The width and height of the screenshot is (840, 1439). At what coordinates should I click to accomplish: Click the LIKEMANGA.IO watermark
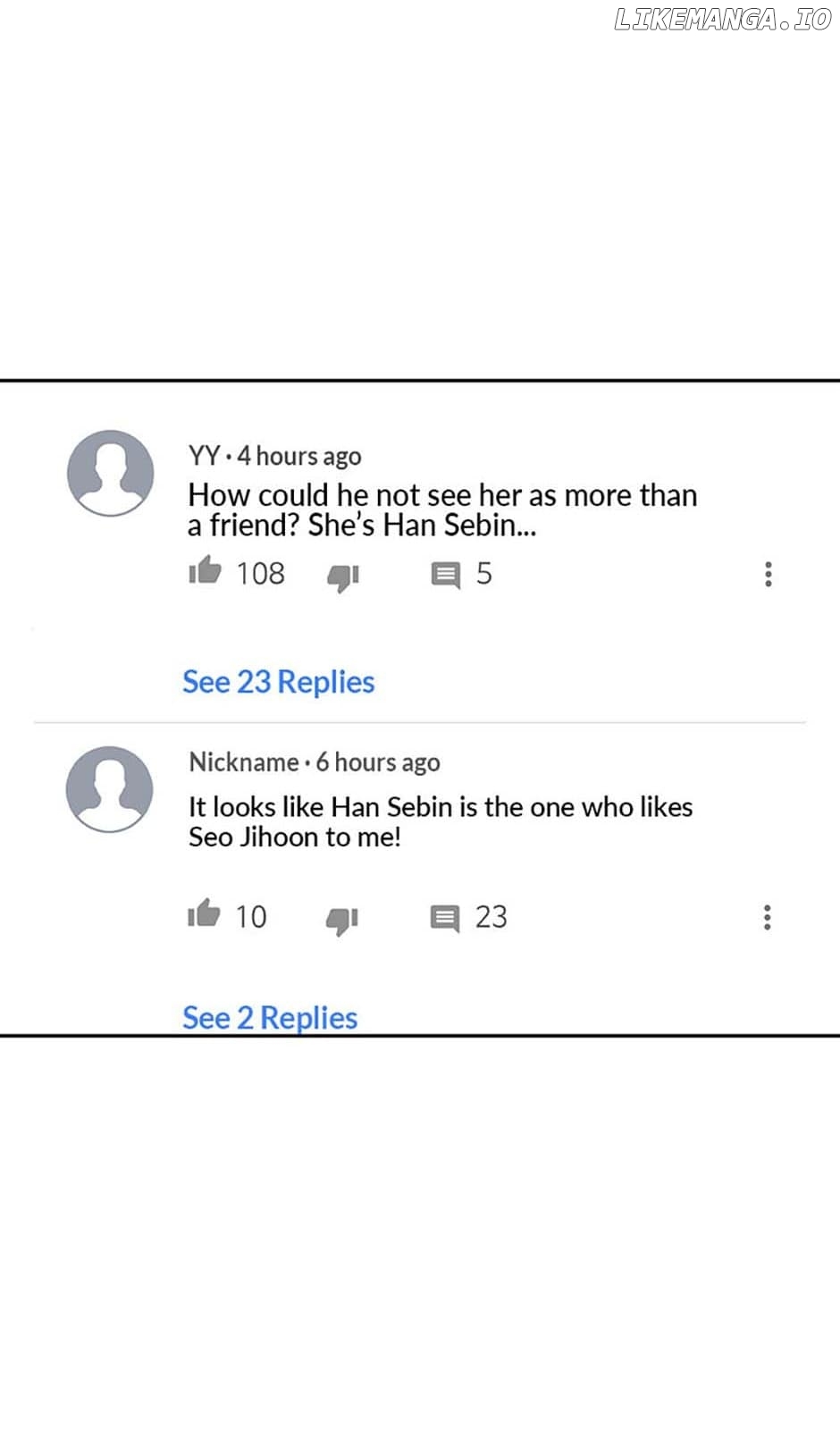722,20
